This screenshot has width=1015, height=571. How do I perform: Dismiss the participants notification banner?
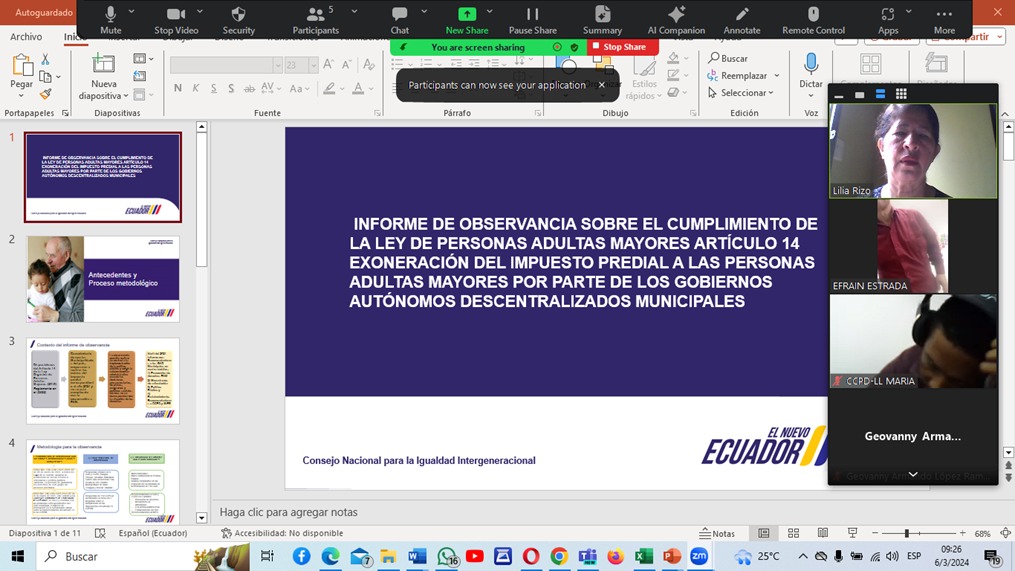(x=601, y=85)
